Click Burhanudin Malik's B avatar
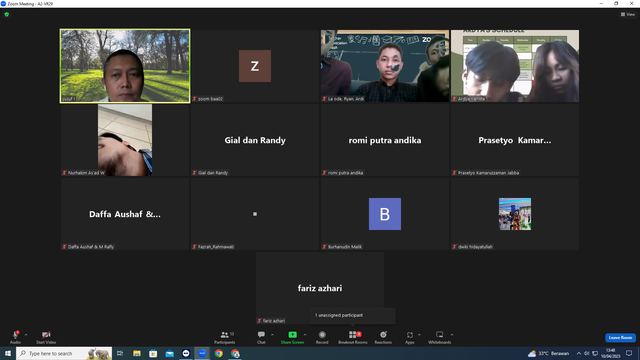This screenshot has height=360, width=640. (384, 214)
